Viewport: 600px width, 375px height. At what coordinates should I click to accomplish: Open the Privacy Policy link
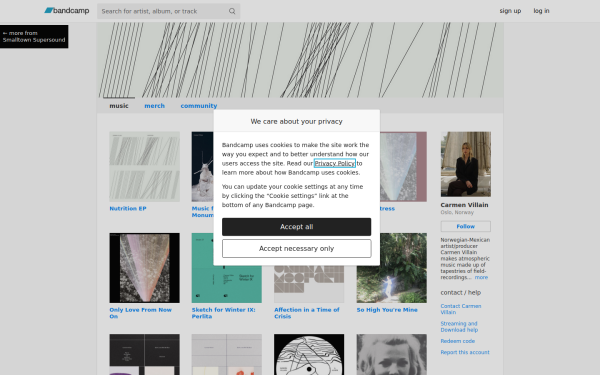tap(335, 163)
